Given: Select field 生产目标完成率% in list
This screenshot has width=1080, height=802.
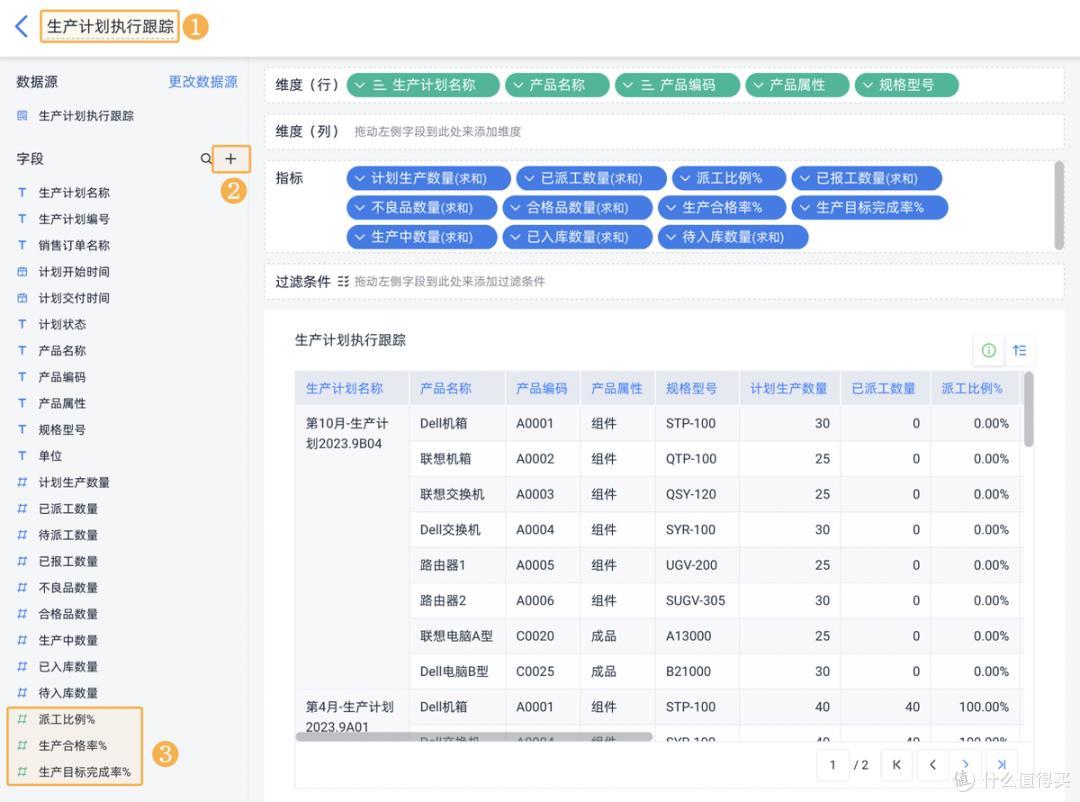Looking at the screenshot, I should click(x=84, y=772).
